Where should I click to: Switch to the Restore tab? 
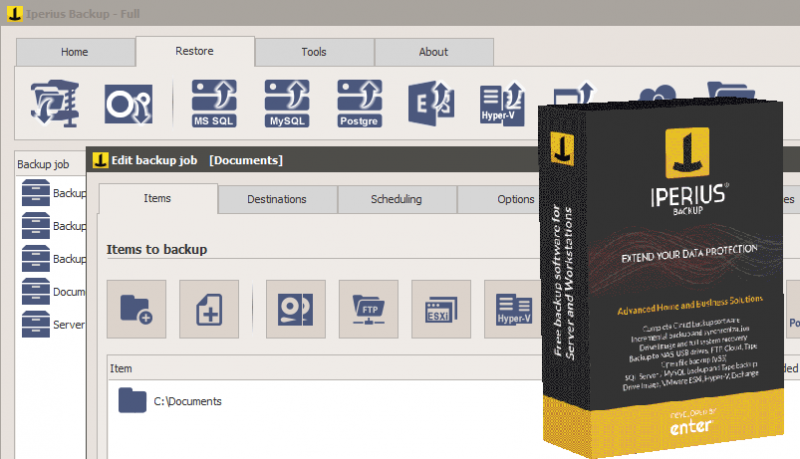[195, 51]
